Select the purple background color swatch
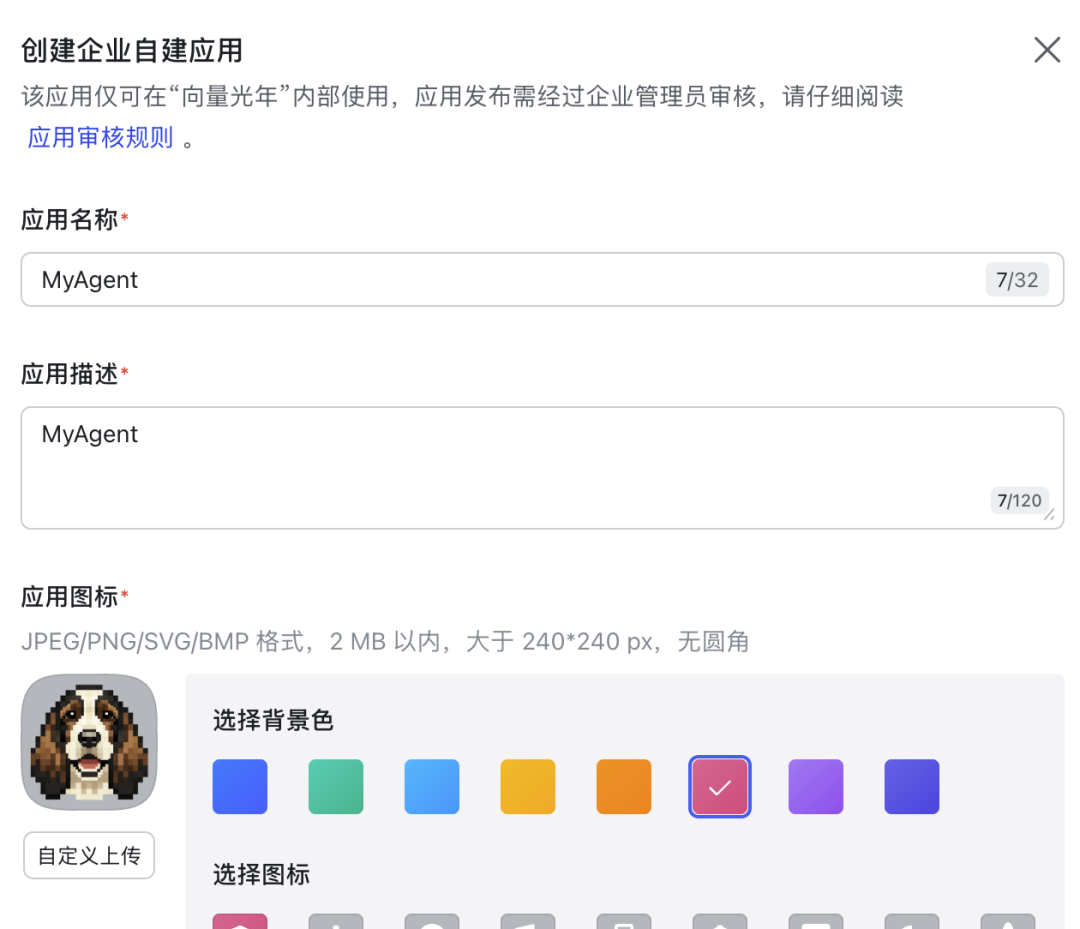This screenshot has height=929, width=1080. (x=816, y=786)
